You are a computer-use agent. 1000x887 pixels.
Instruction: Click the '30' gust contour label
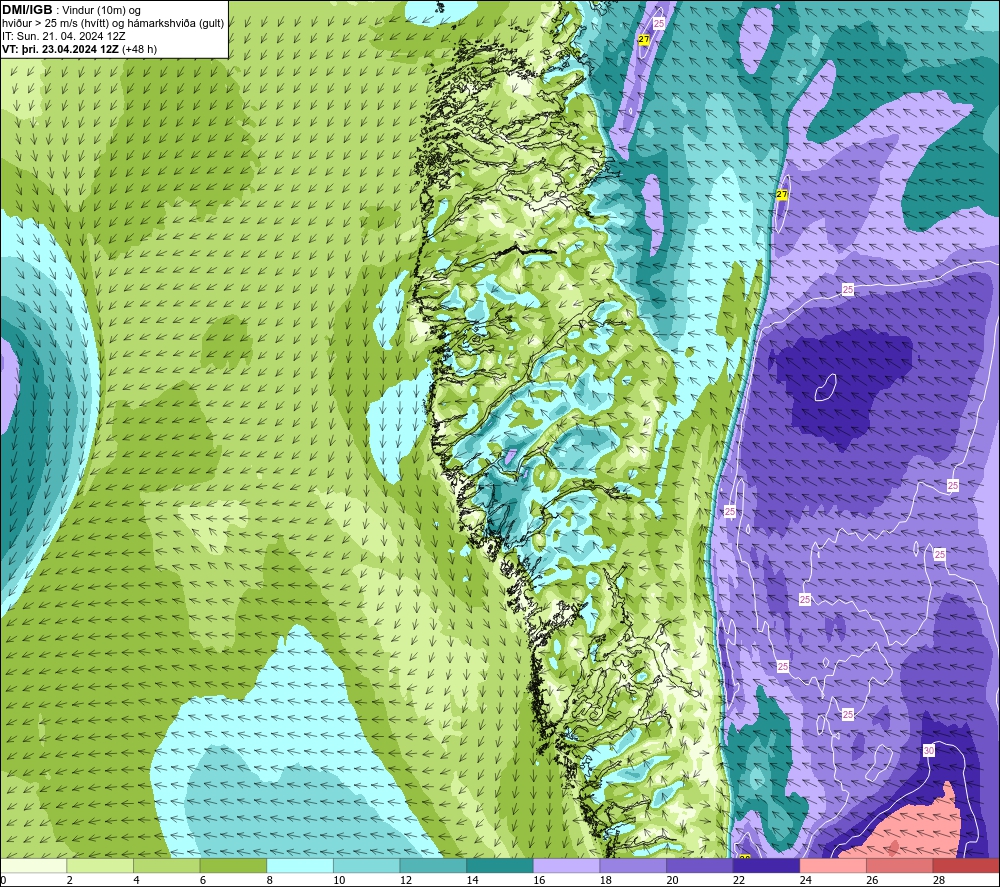click(x=929, y=751)
